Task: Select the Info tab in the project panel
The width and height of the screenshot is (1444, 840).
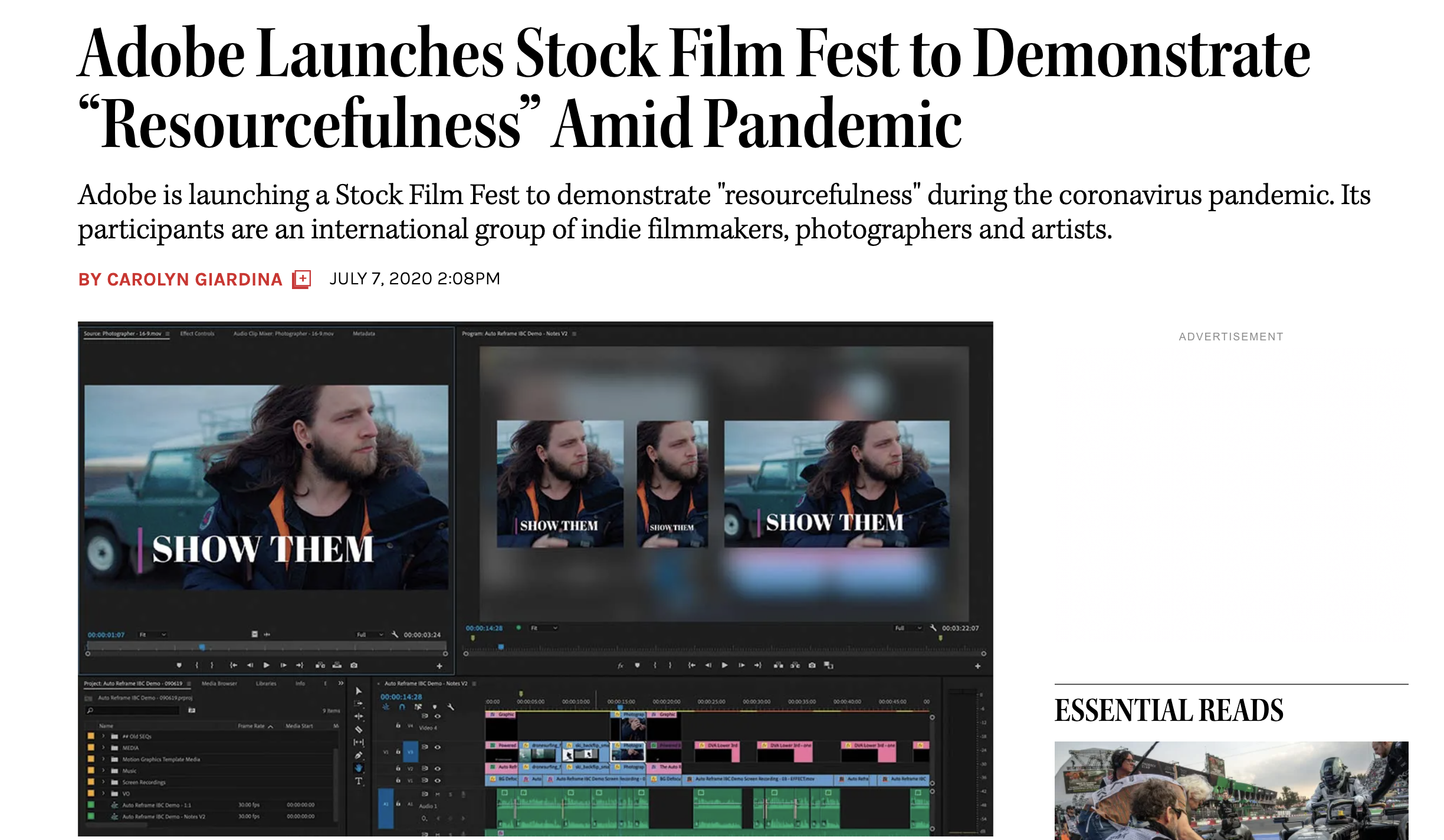Action: point(300,684)
